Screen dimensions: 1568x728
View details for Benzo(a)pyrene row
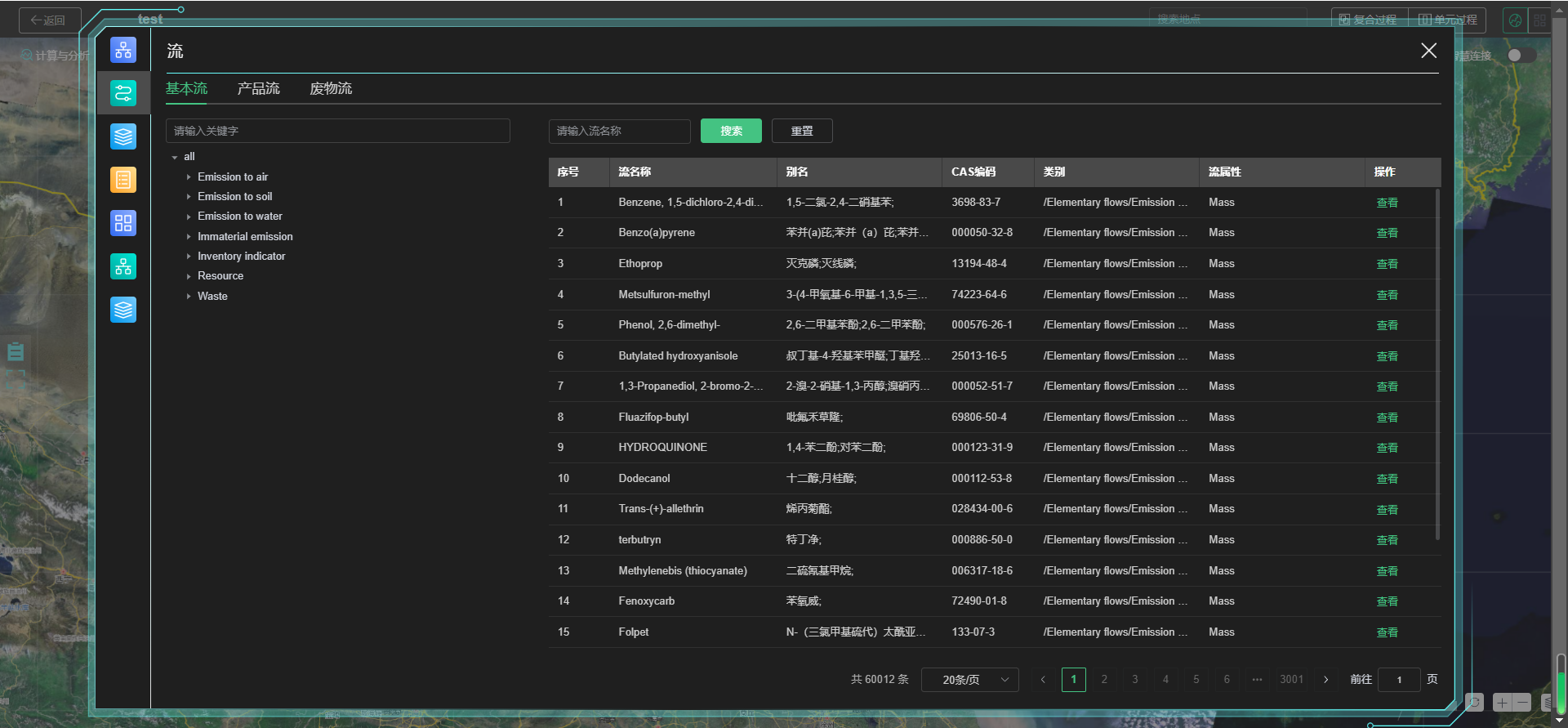click(1387, 233)
